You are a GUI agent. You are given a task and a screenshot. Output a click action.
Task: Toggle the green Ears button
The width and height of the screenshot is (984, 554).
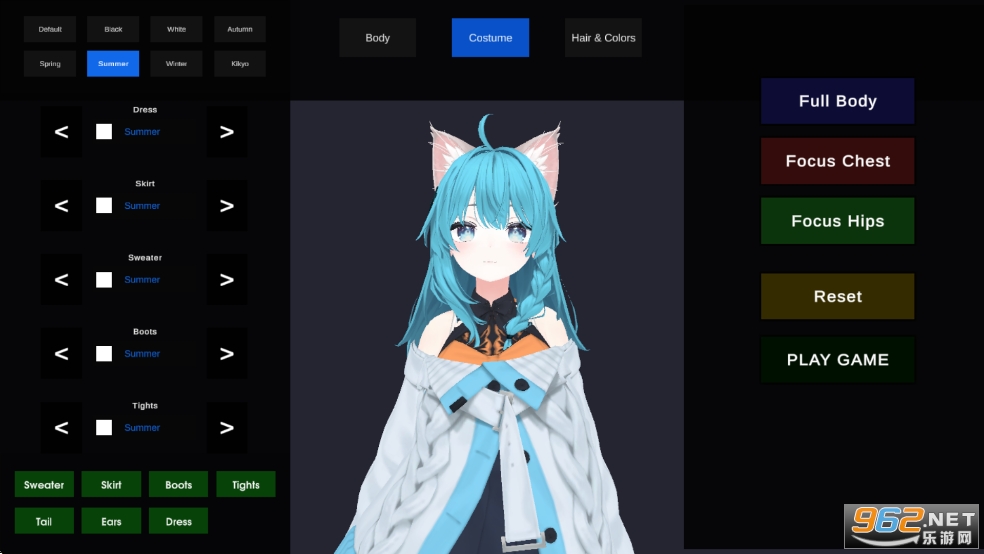tap(111, 521)
